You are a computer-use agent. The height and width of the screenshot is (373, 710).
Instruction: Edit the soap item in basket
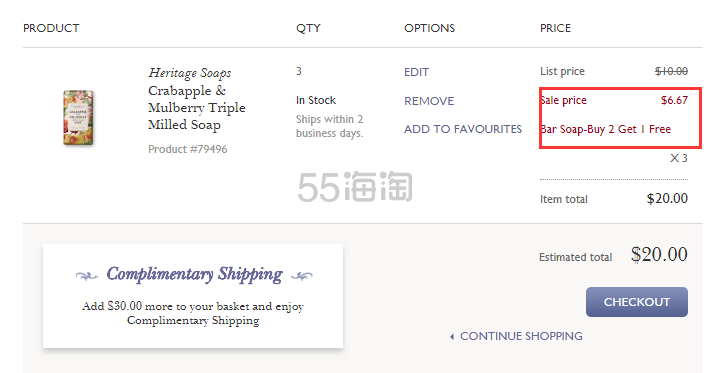[416, 72]
